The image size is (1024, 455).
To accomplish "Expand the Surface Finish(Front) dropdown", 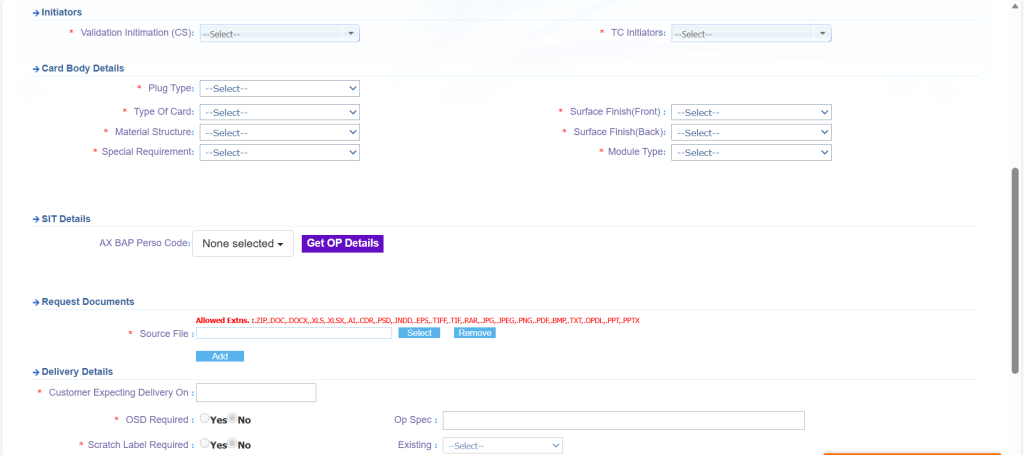I will pyautogui.click(x=750, y=112).
